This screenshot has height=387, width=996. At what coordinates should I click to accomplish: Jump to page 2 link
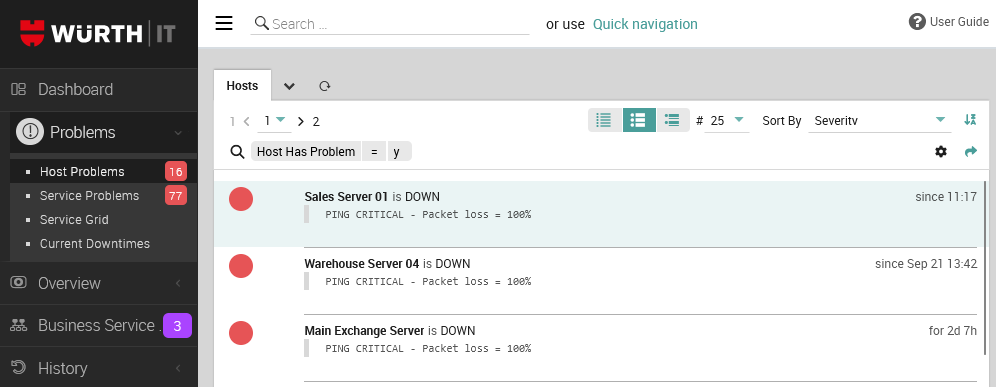[x=316, y=121]
